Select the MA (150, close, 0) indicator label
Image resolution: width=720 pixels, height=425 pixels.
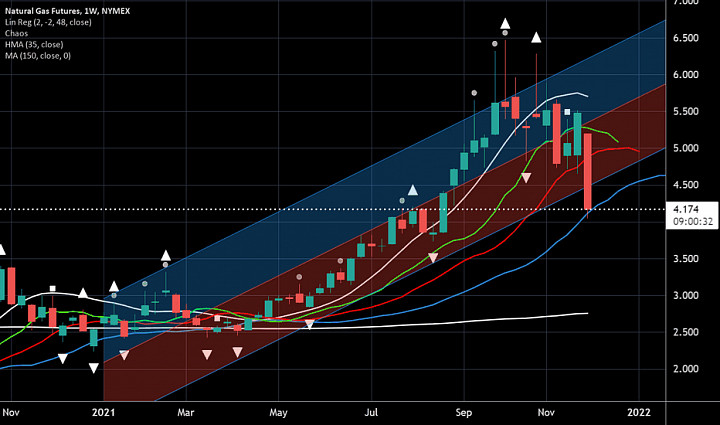click(x=38, y=56)
